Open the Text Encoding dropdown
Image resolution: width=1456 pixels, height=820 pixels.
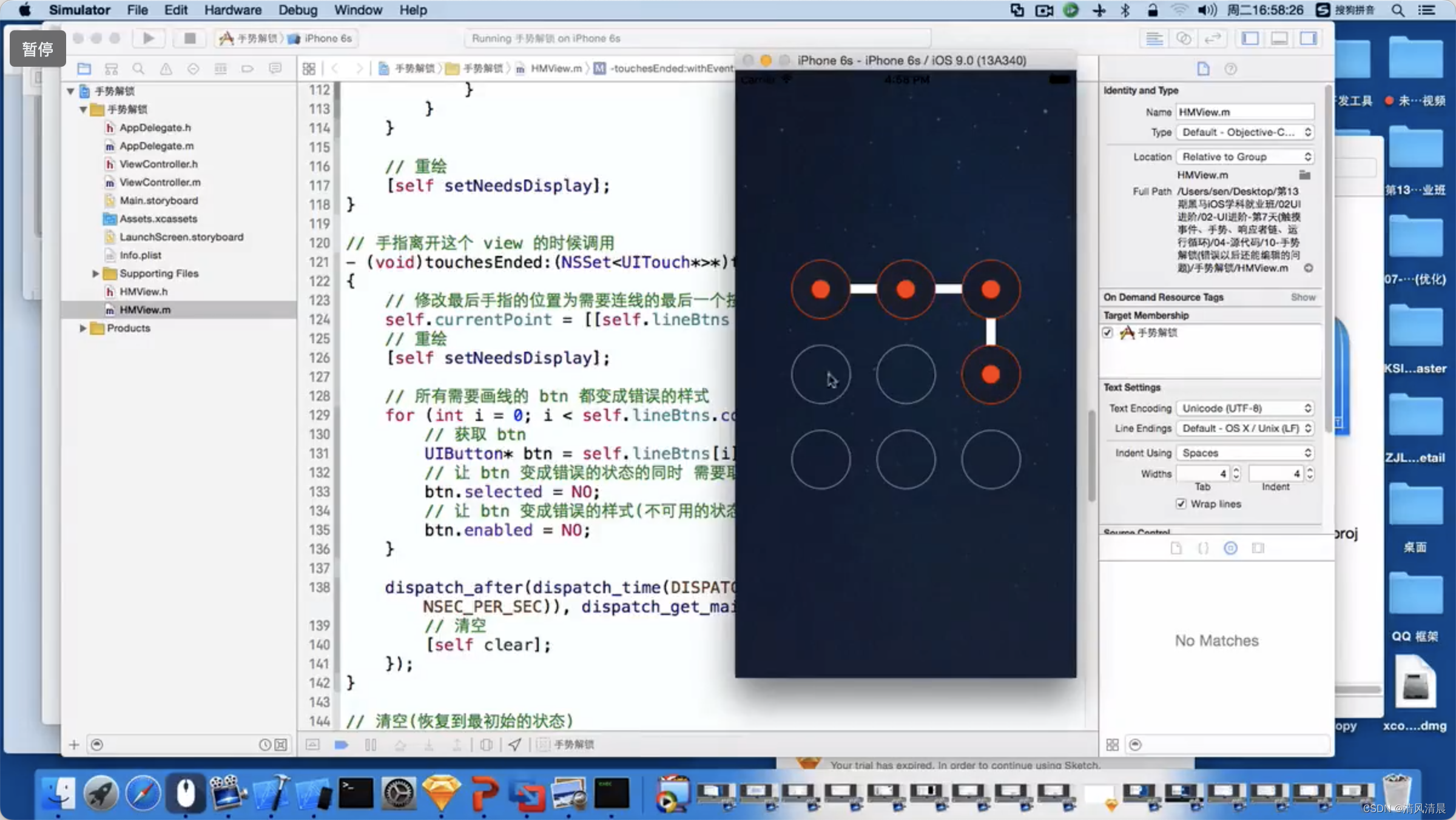coord(1246,408)
